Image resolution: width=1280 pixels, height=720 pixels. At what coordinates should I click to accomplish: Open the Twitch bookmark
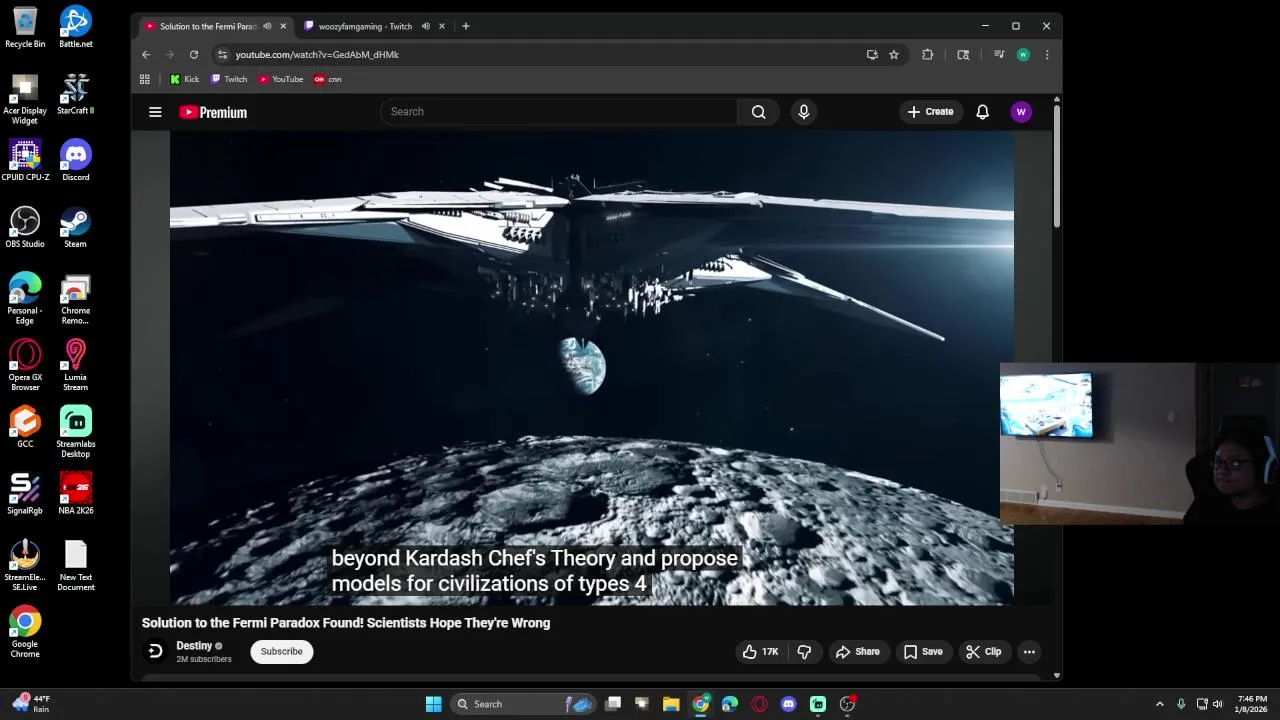(x=229, y=79)
